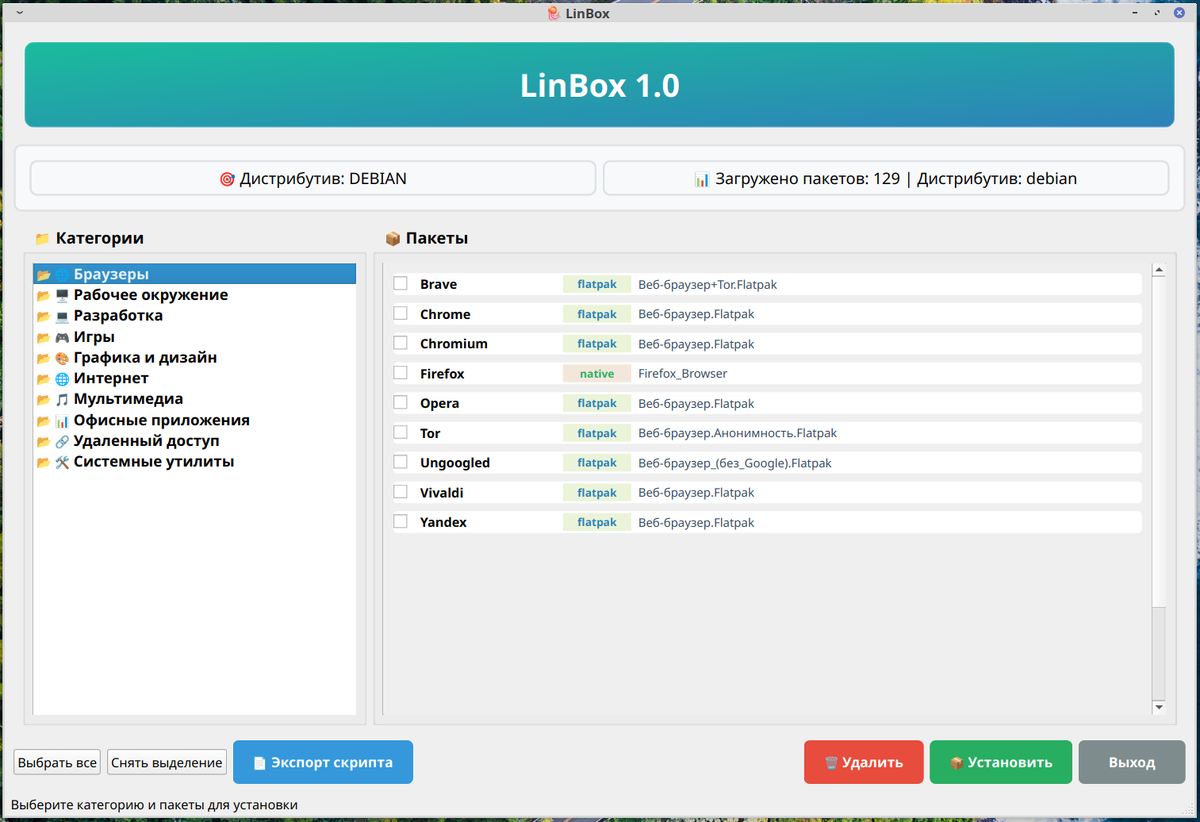Tick the Brave package checkbox
1200x822 pixels.
coord(400,284)
